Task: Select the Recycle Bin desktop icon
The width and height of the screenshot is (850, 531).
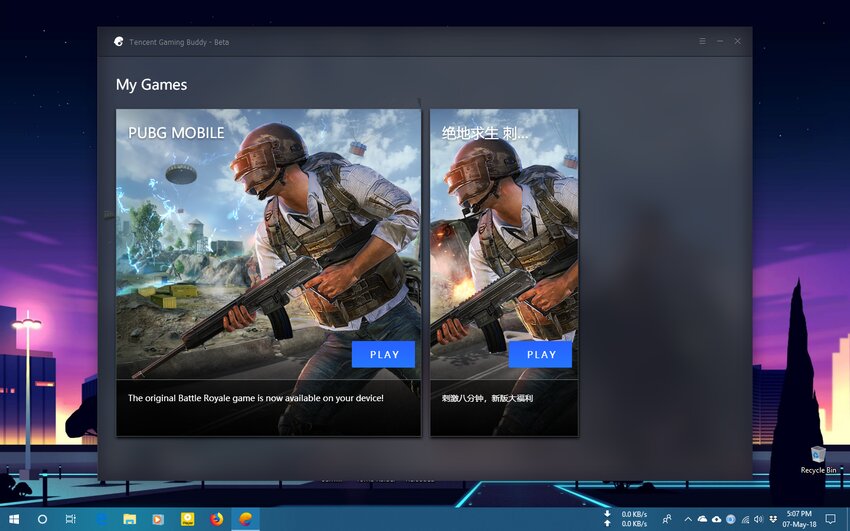Action: point(818,459)
